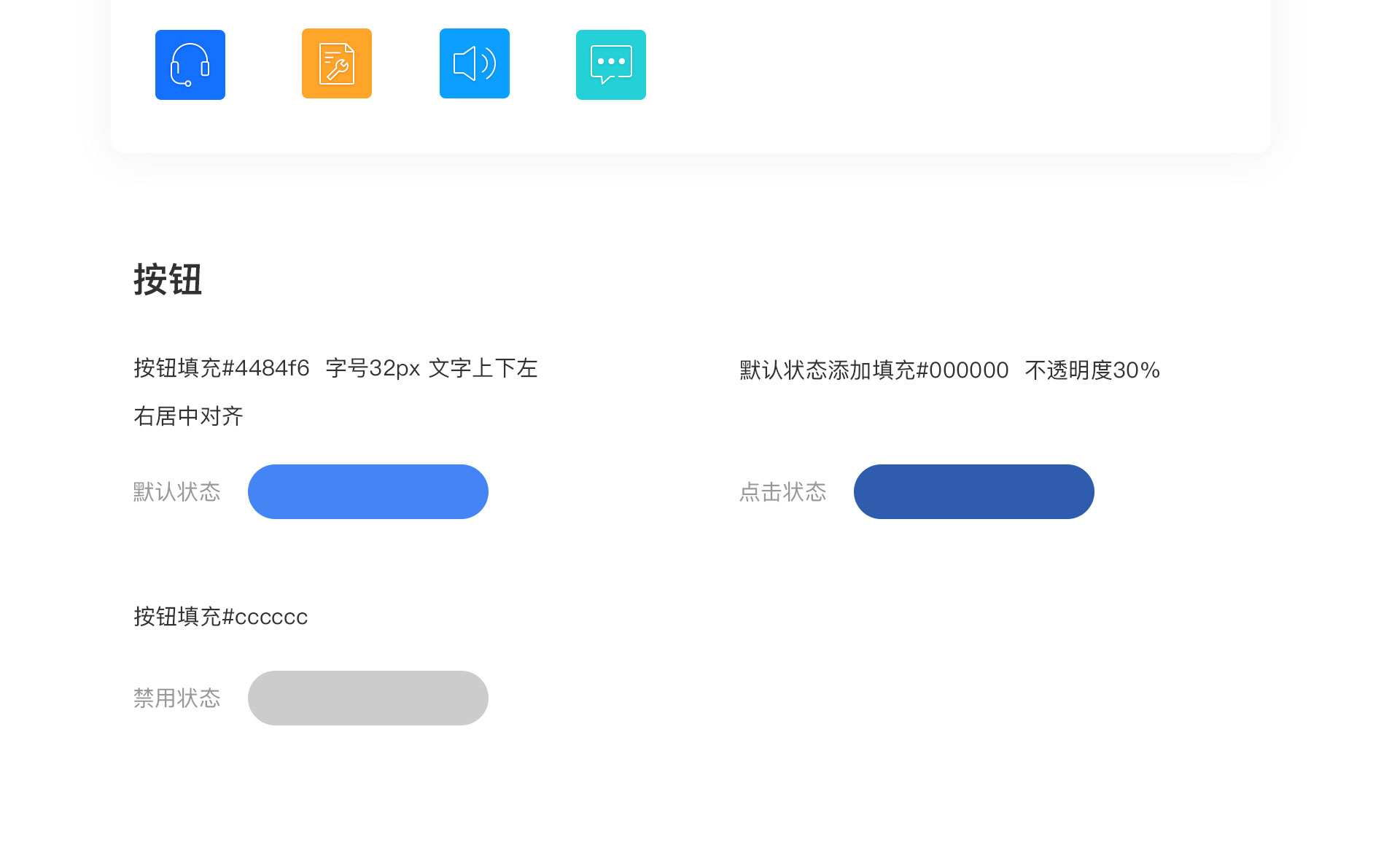Click the 禁用状态 label
The width and height of the screenshot is (1400, 861).
coord(176,698)
